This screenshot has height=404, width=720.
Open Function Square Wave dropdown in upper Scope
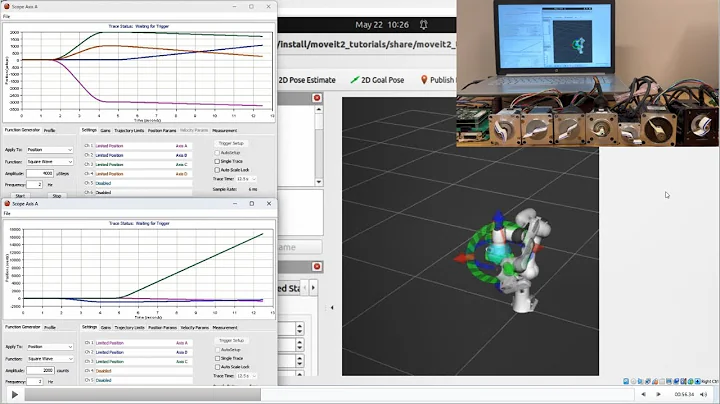click(x=50, y=162)
